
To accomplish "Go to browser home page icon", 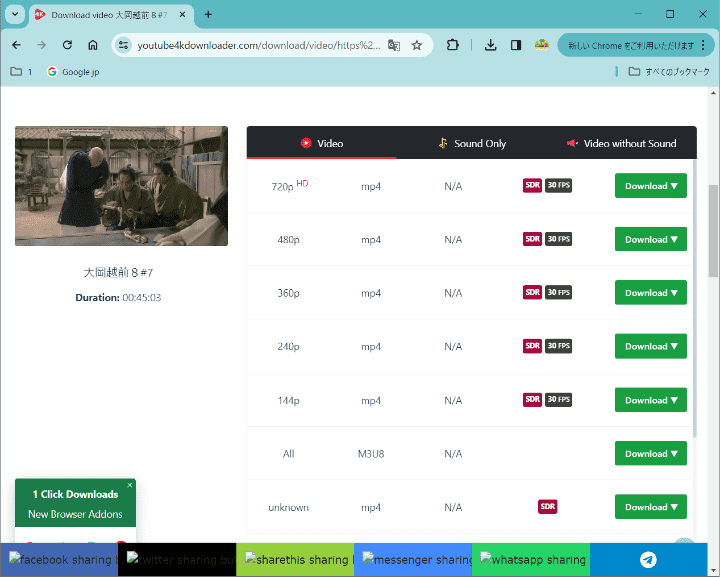I will tap(92, 45).
